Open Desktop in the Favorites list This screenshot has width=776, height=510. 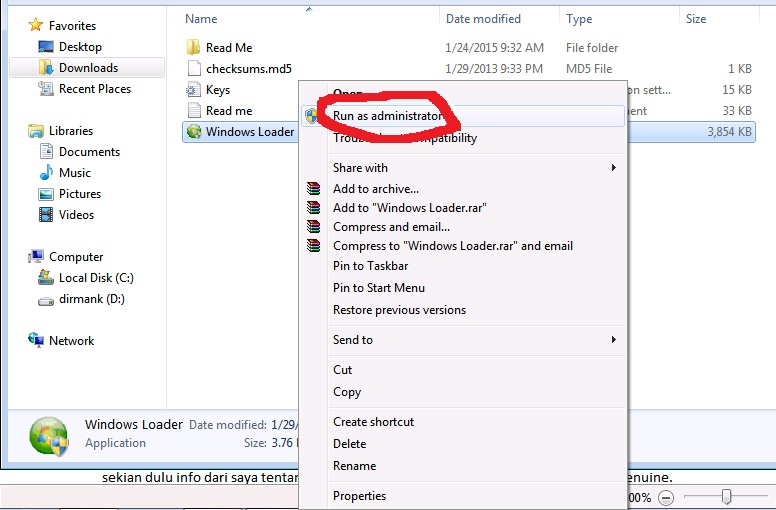click(x=80, y=46)
